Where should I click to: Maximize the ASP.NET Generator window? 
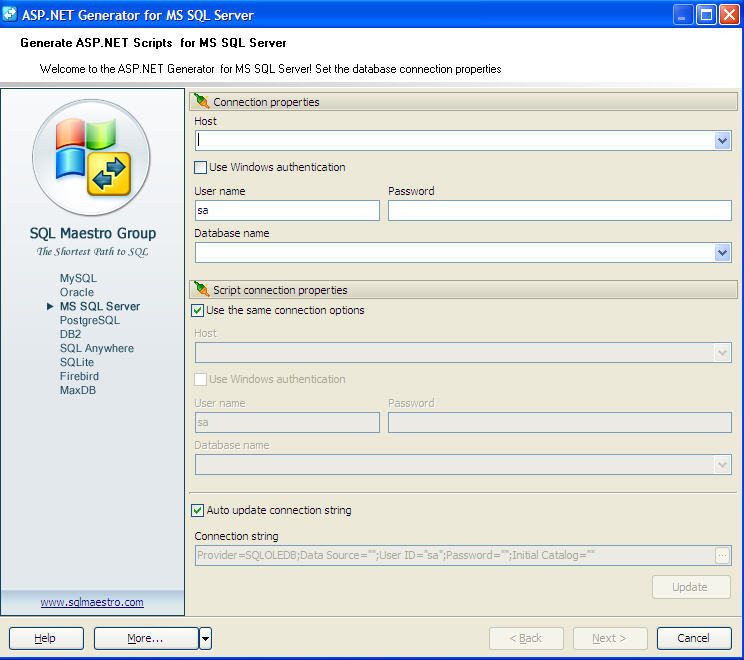[706, 15]
